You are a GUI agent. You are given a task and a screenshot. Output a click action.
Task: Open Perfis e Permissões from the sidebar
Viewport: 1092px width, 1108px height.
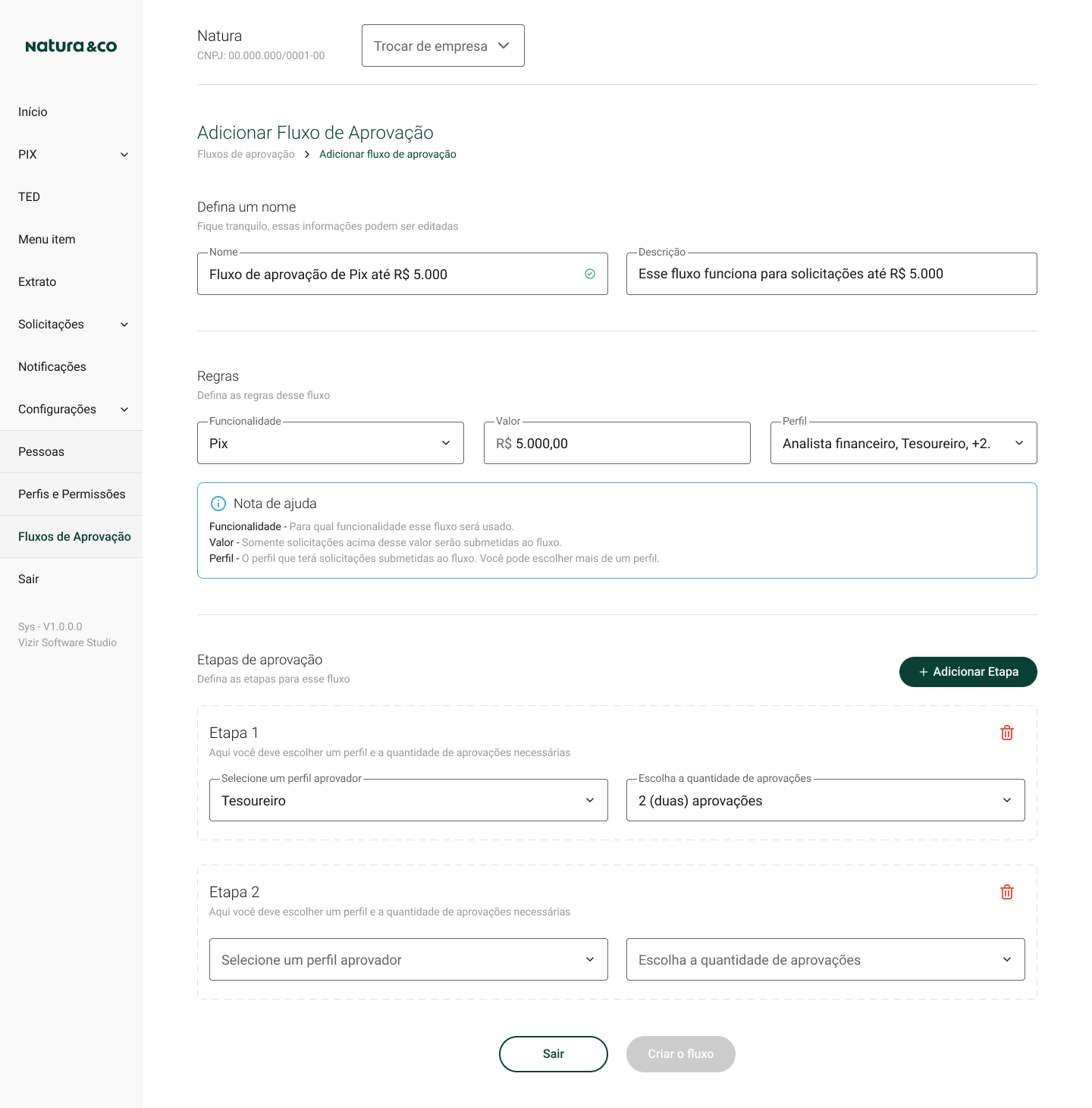72,494
